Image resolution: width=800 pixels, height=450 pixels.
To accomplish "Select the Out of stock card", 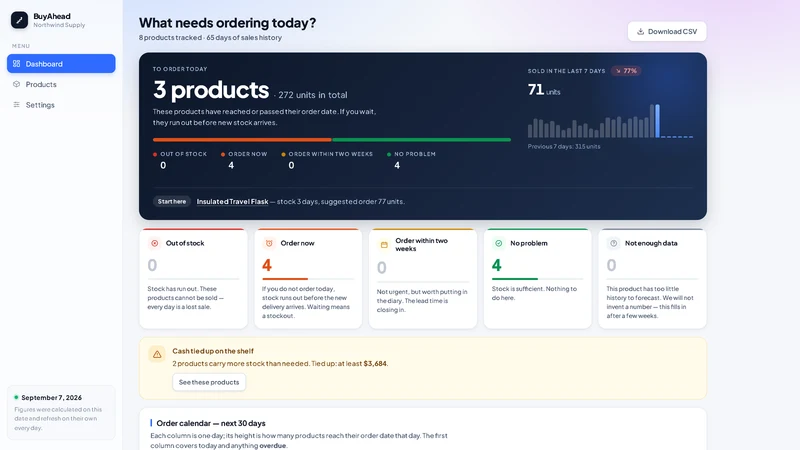I will click(x=193, y=278).
